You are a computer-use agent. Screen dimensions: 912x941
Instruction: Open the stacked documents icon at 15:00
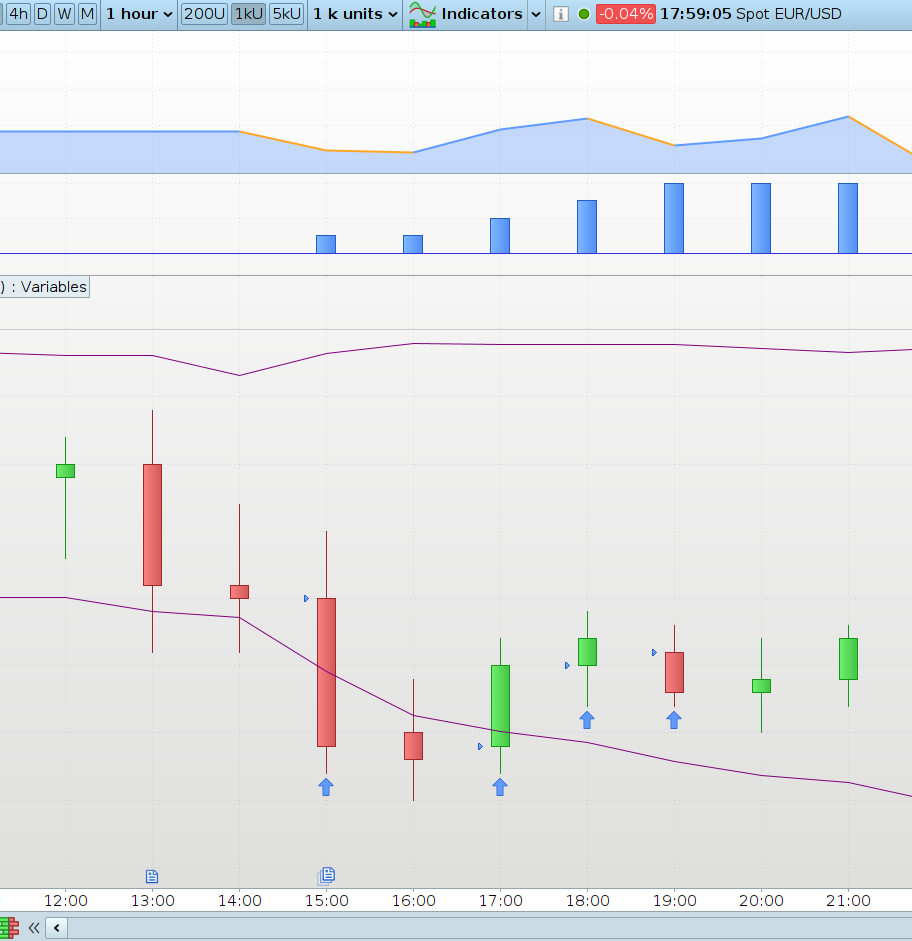tap(326, 876)
